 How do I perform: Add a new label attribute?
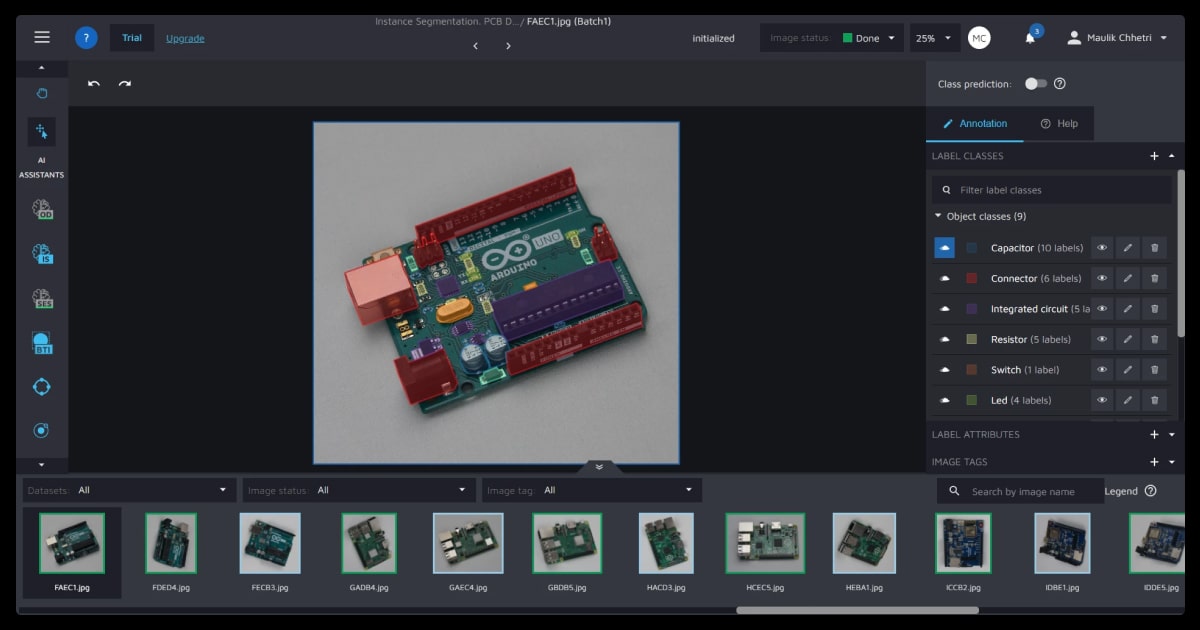1154,435
